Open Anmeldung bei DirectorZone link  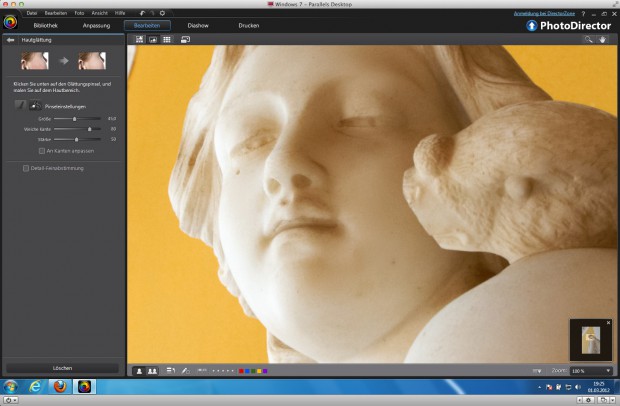coord(544,13)
